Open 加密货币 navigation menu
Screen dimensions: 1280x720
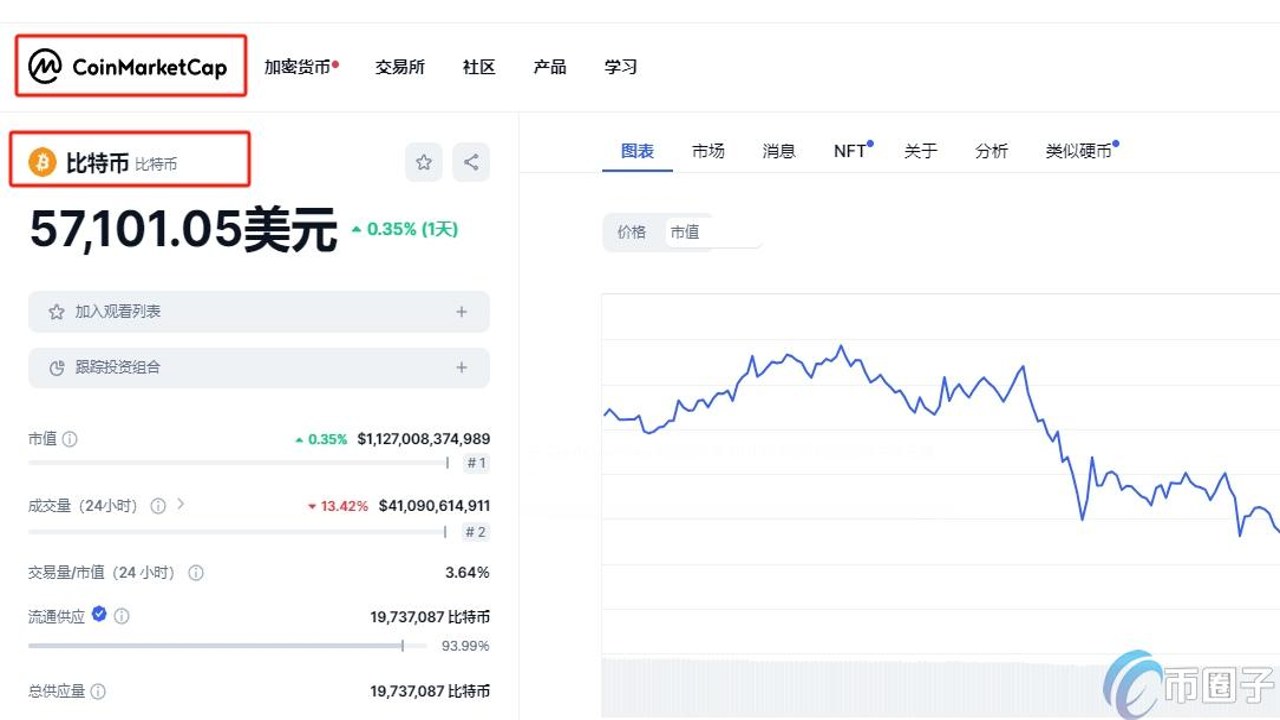pos(298,67)
